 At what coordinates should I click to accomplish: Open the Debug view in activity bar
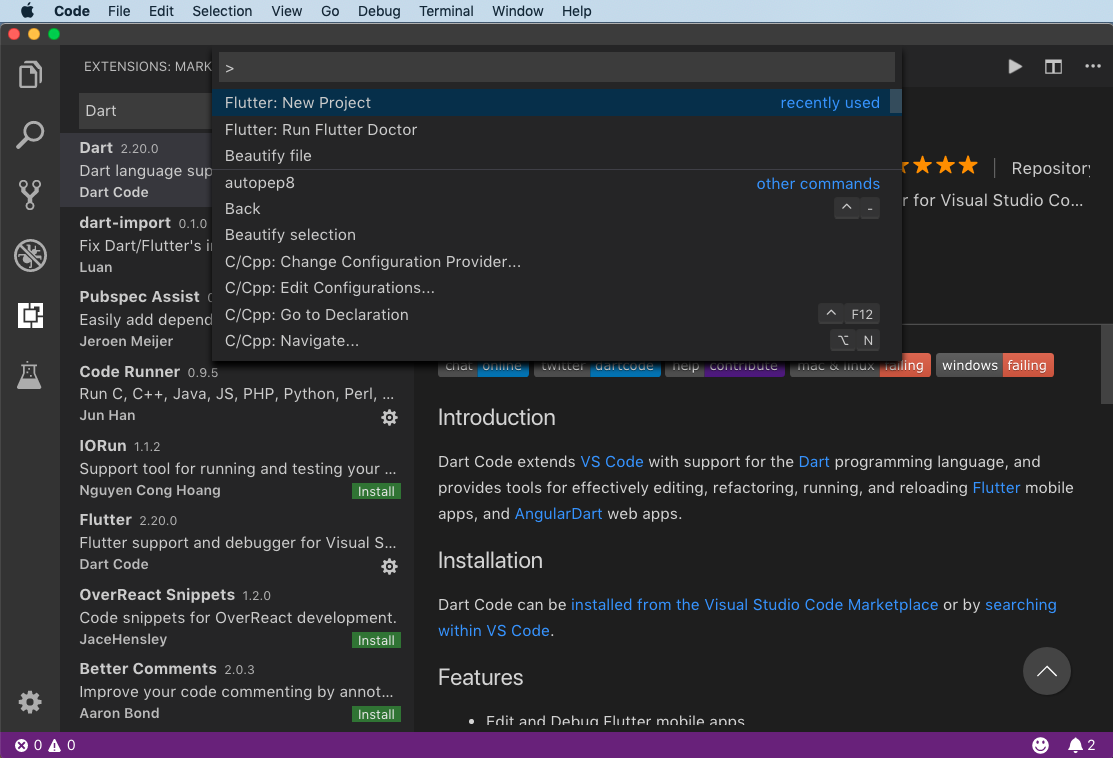[30, 255]
